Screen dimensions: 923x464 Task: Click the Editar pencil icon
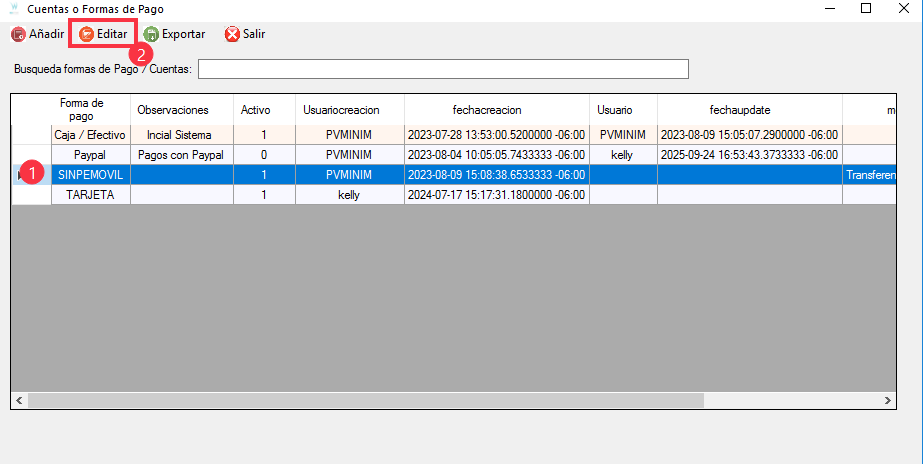pyautogui.click(x=87, y=34)
